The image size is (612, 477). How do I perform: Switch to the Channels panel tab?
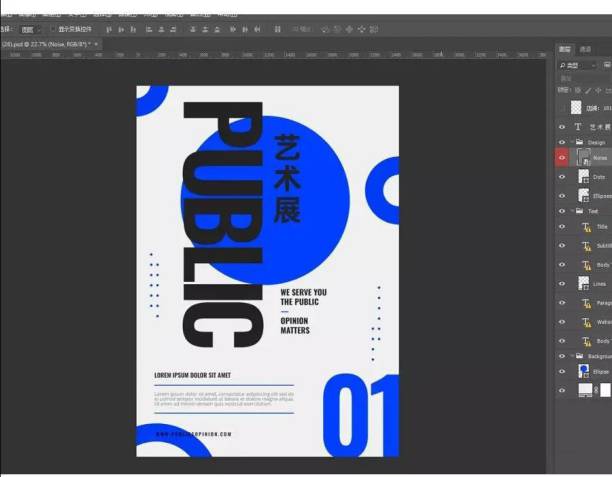[587, 48]
